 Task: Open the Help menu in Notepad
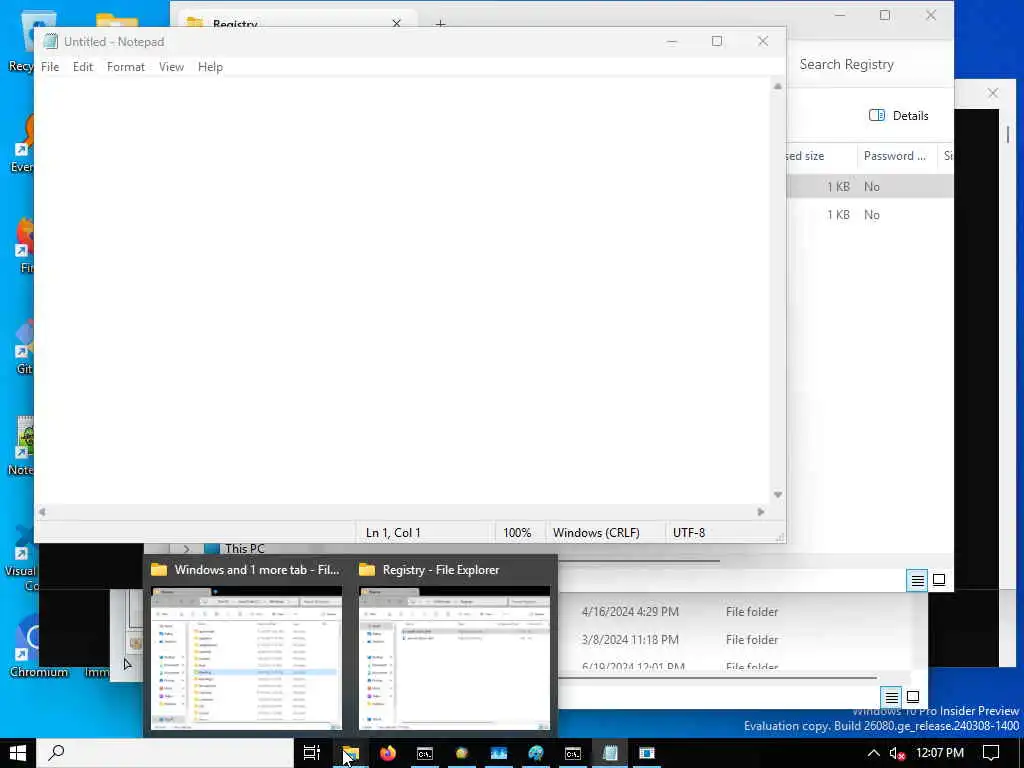coord(210,67)
